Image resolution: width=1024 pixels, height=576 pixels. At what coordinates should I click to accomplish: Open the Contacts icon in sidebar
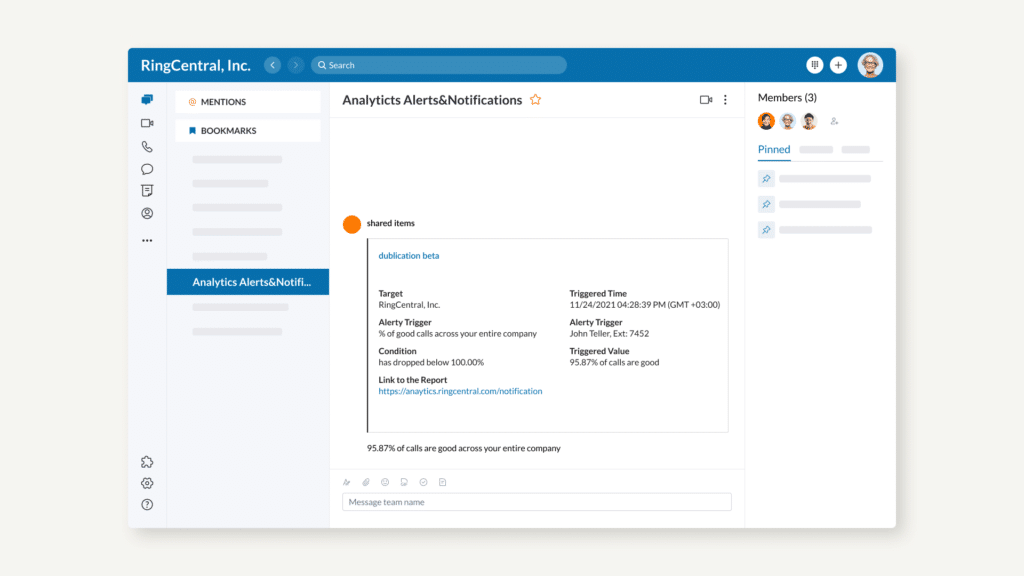(x=147, y=213)
